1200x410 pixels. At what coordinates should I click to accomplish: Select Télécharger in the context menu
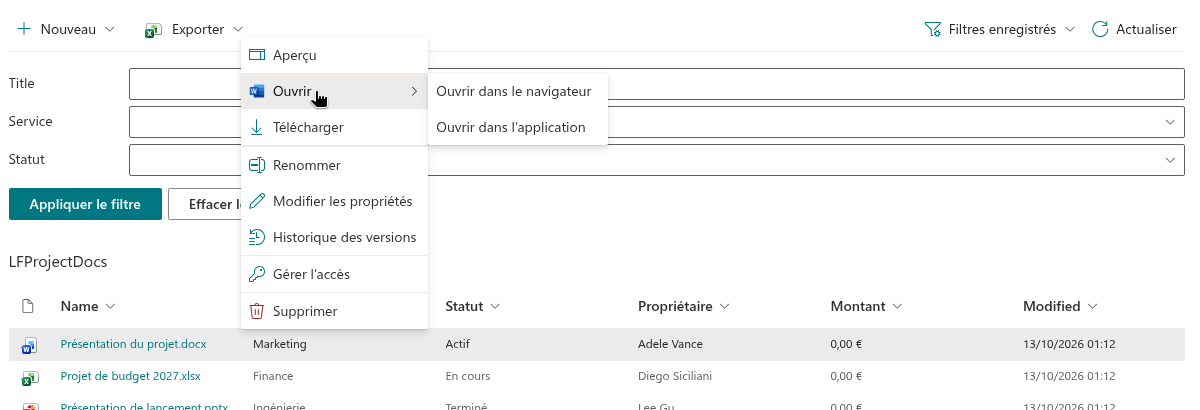(334, 128)
